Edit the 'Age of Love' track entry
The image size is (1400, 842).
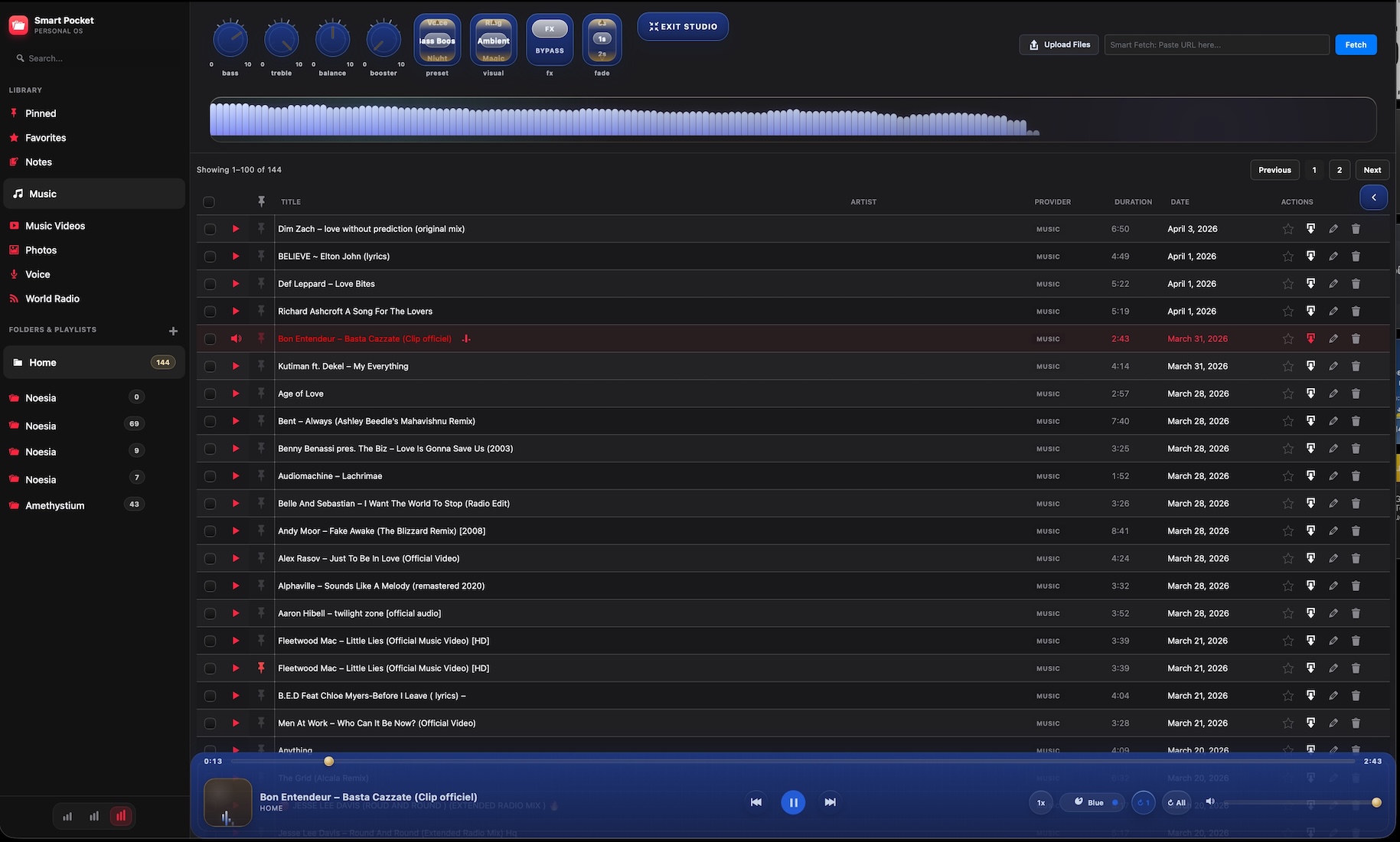pyautogui.click(x=1333, y=393)
